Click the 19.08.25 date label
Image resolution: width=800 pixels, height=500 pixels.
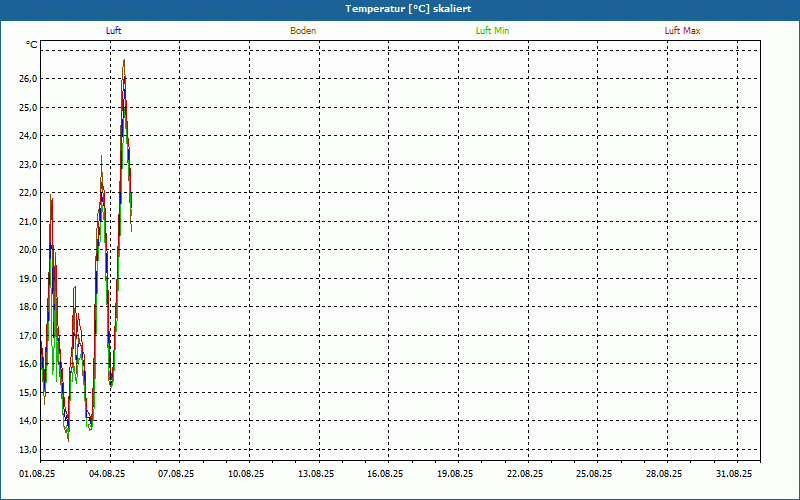coord(455,474)
